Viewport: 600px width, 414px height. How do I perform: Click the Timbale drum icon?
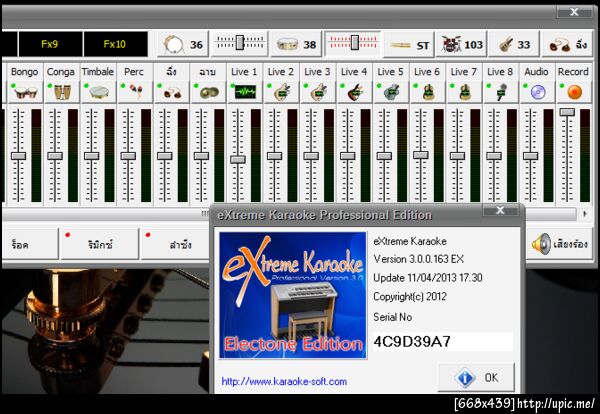coord(99,92)
